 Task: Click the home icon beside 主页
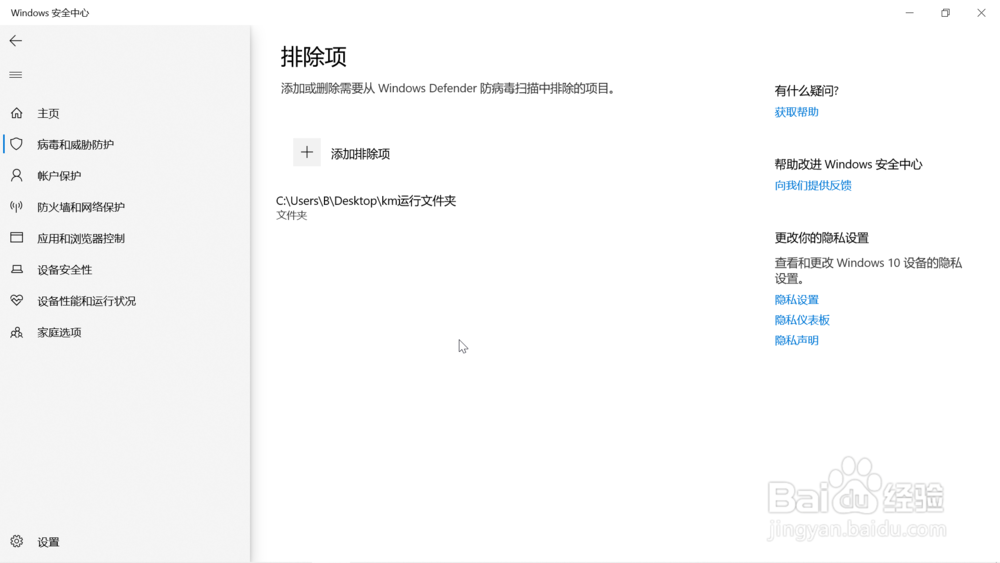(x=17, y=113)
